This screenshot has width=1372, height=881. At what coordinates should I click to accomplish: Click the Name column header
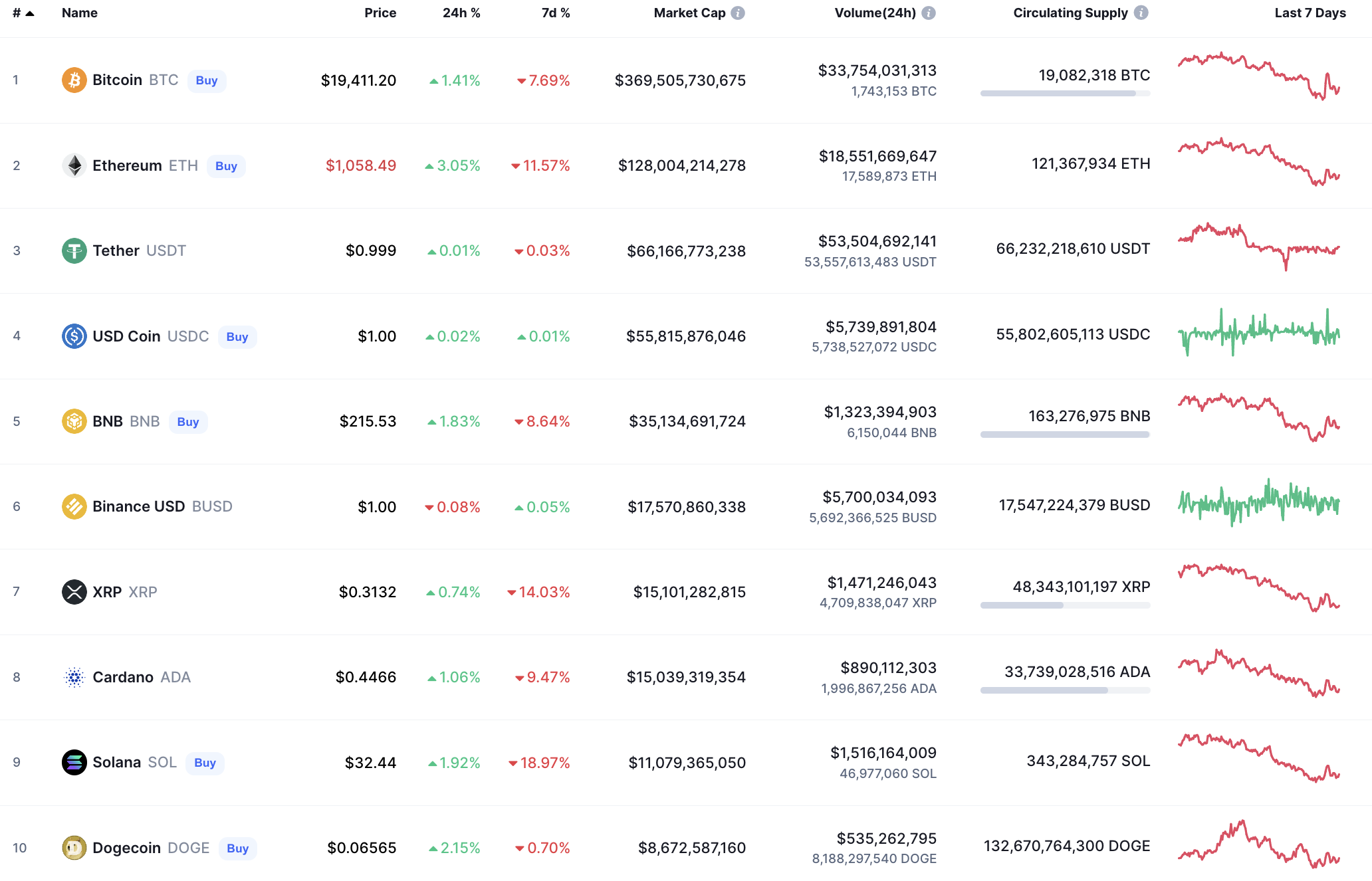click(x=79, y=13)
